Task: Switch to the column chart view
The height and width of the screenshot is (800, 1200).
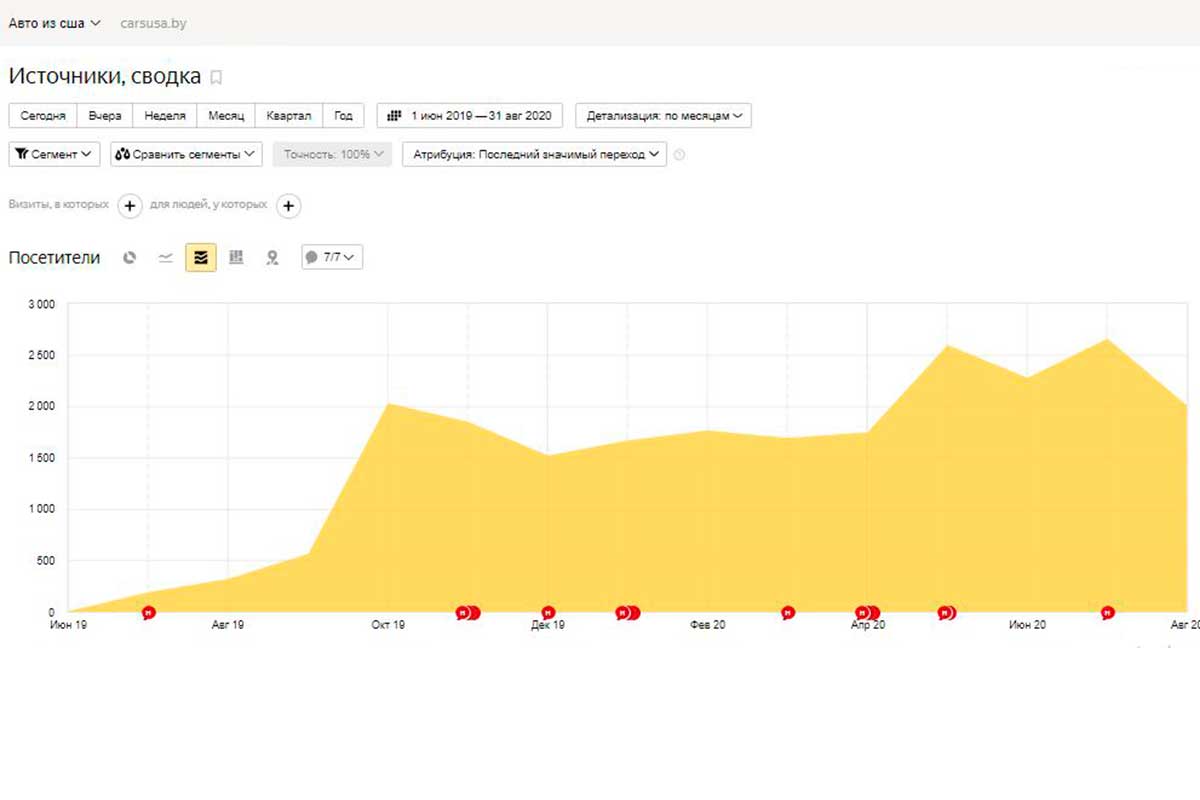Action: (x=236, y=258)
